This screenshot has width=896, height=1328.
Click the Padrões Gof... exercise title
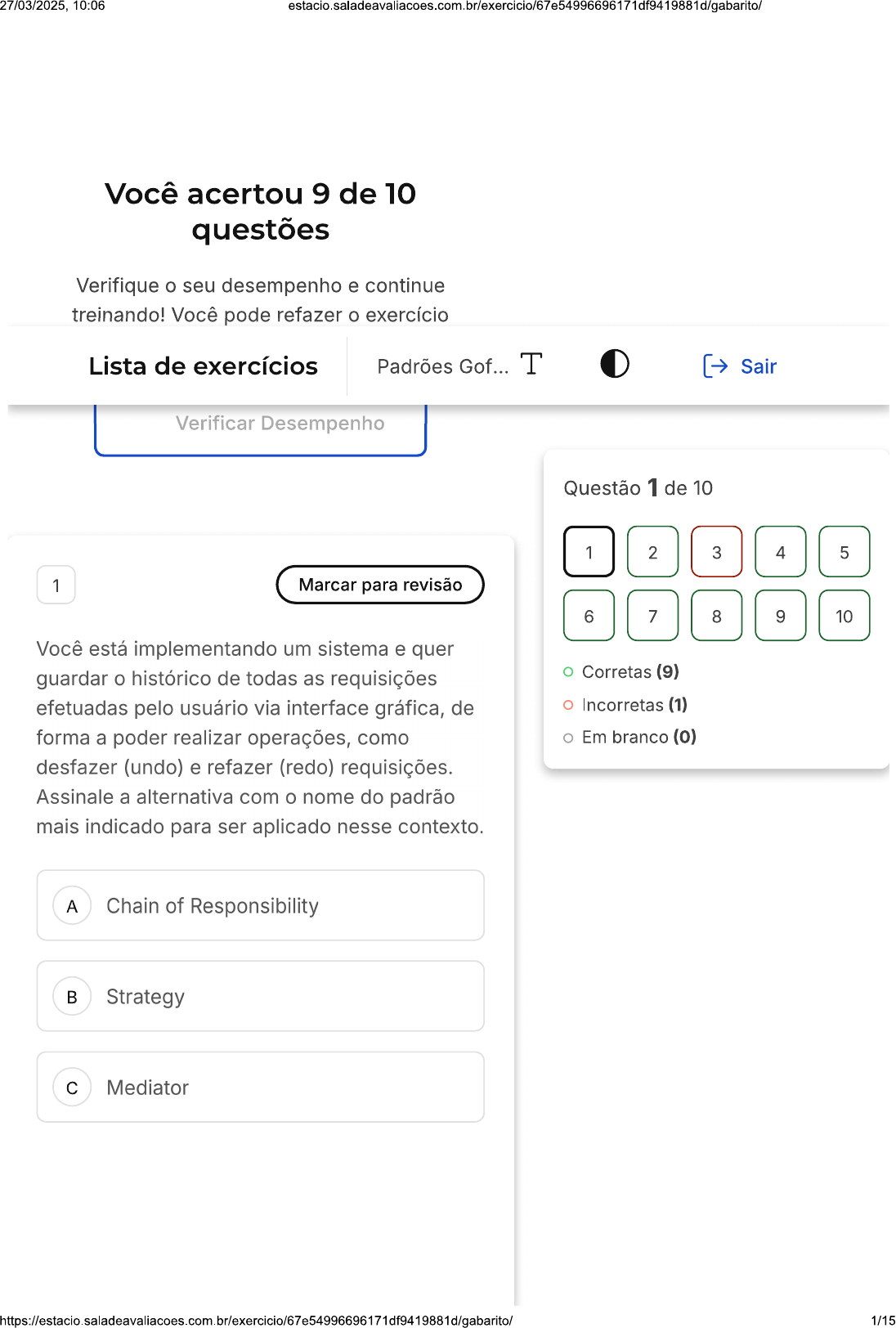[442, 366]
